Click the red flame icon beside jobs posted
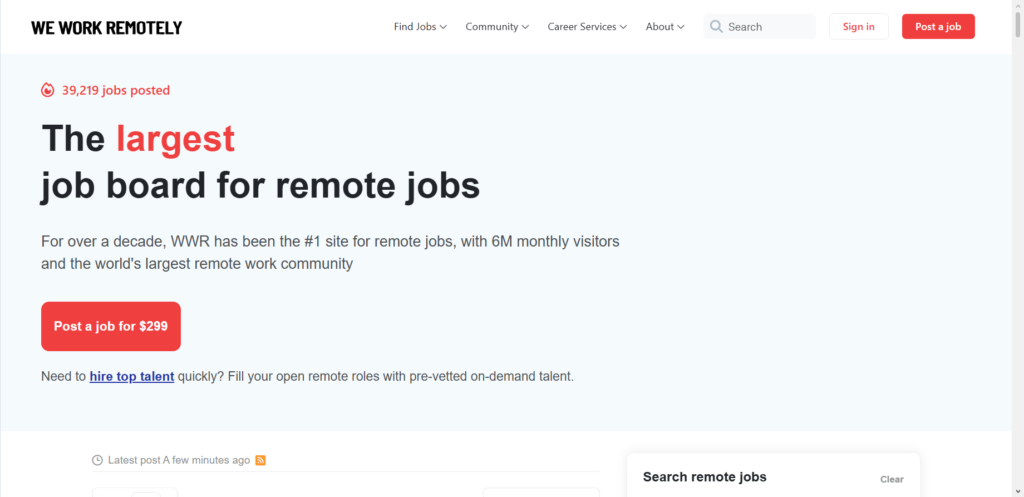 click(x=48, y=90)
